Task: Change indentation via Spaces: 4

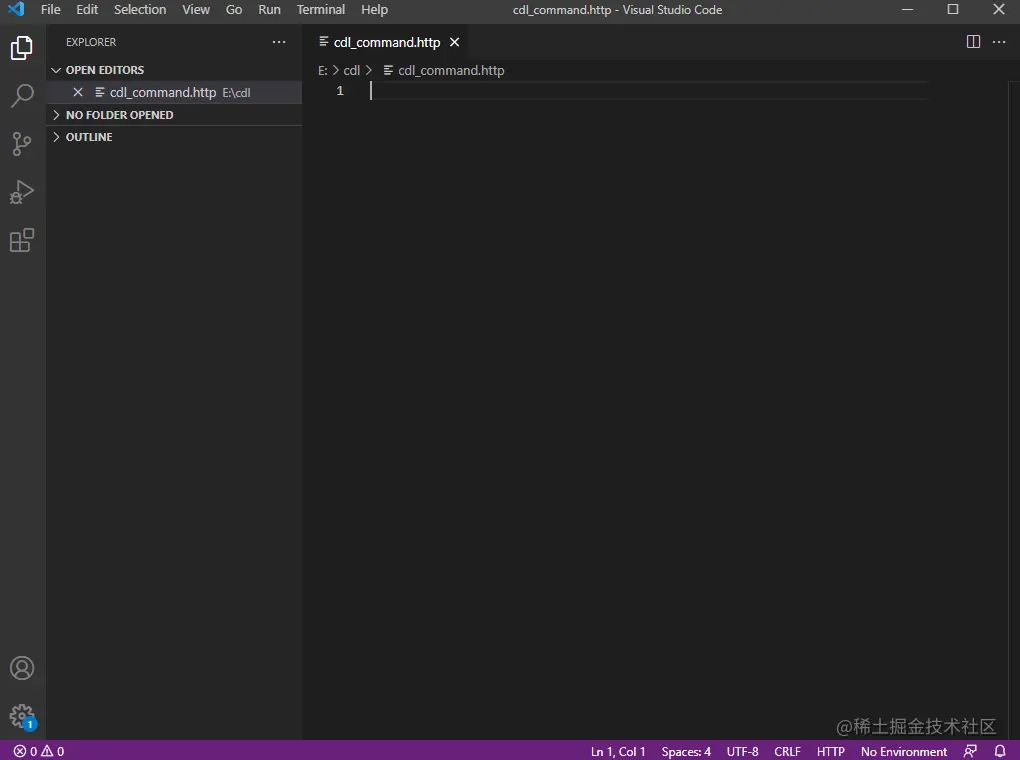Action: [686, 752]
